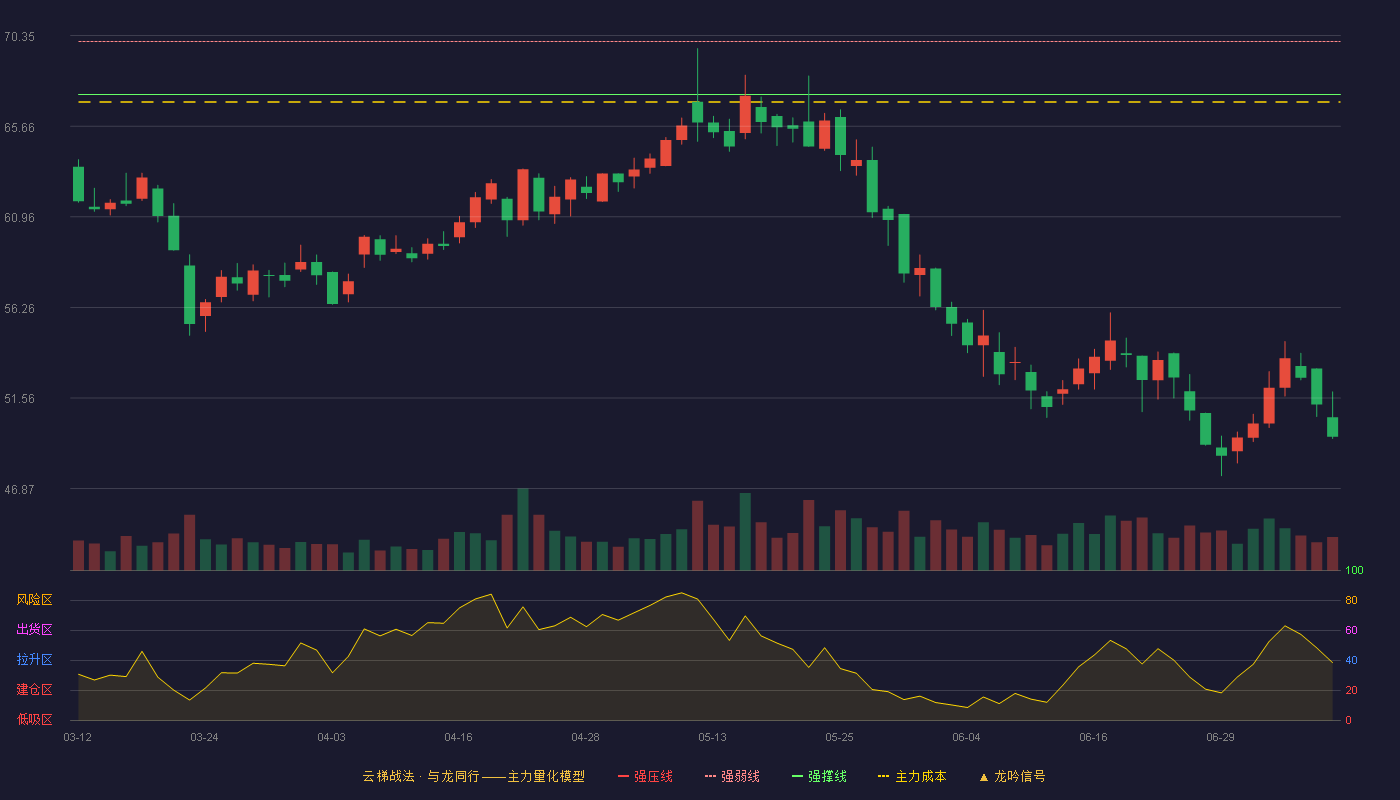Click the 06-16 date label
The image size is (1400, 800).
(1093, 737)
